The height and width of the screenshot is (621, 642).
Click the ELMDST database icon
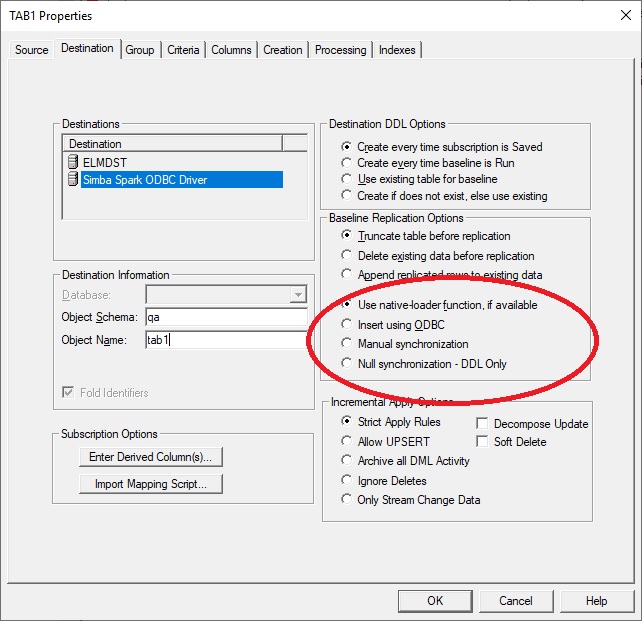[x=73, y=161]
